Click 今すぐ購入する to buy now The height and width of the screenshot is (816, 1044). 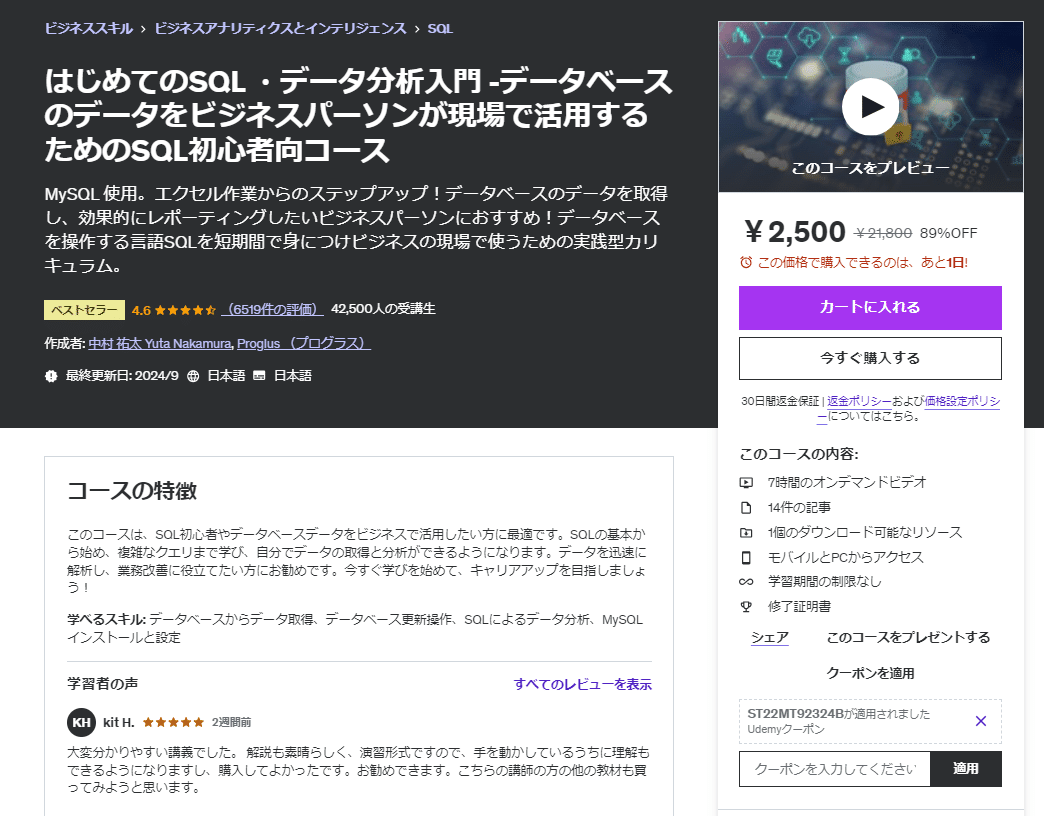[869, 358]
